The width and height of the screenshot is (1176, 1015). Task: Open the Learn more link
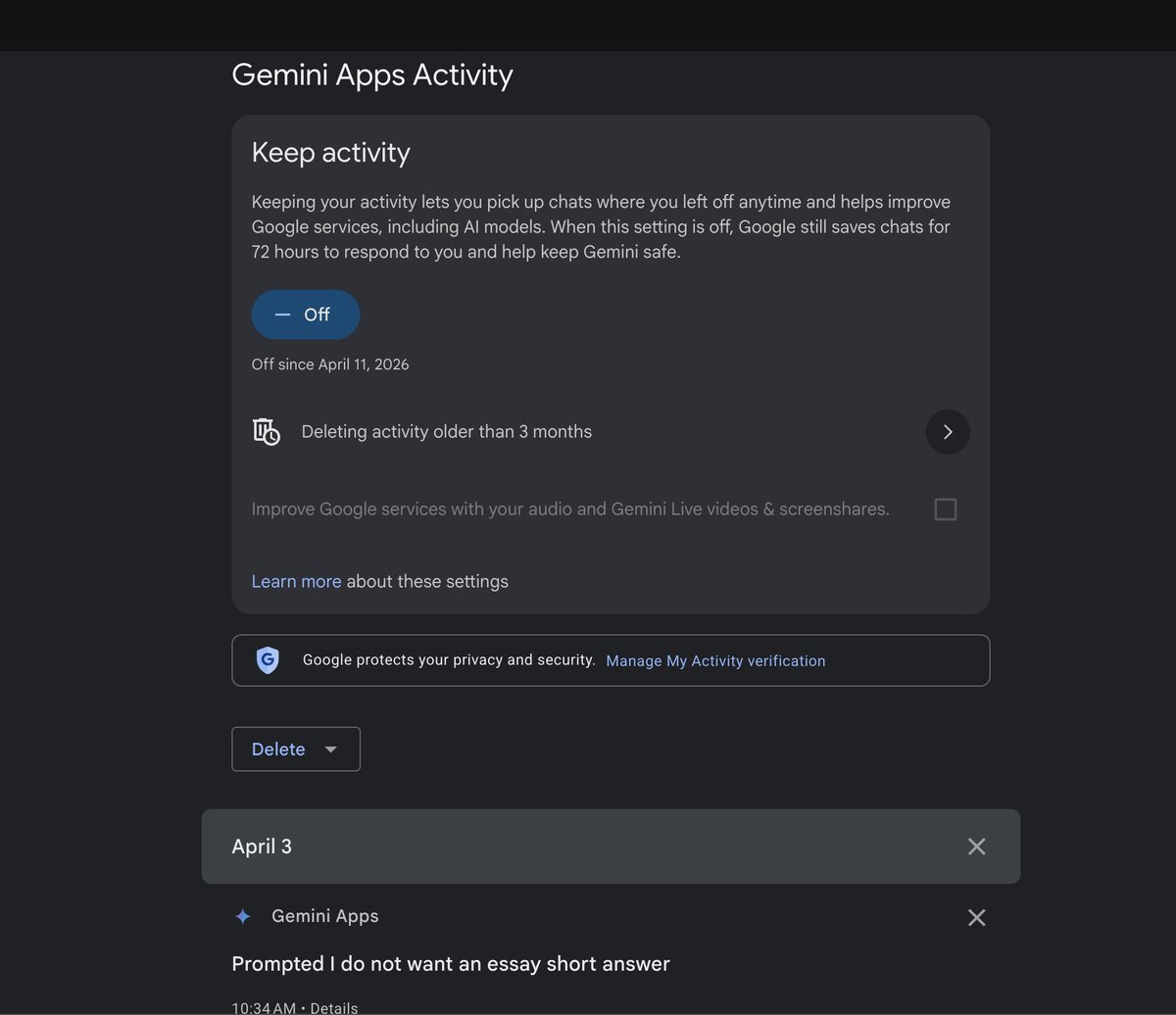click(x=296, y=581)
